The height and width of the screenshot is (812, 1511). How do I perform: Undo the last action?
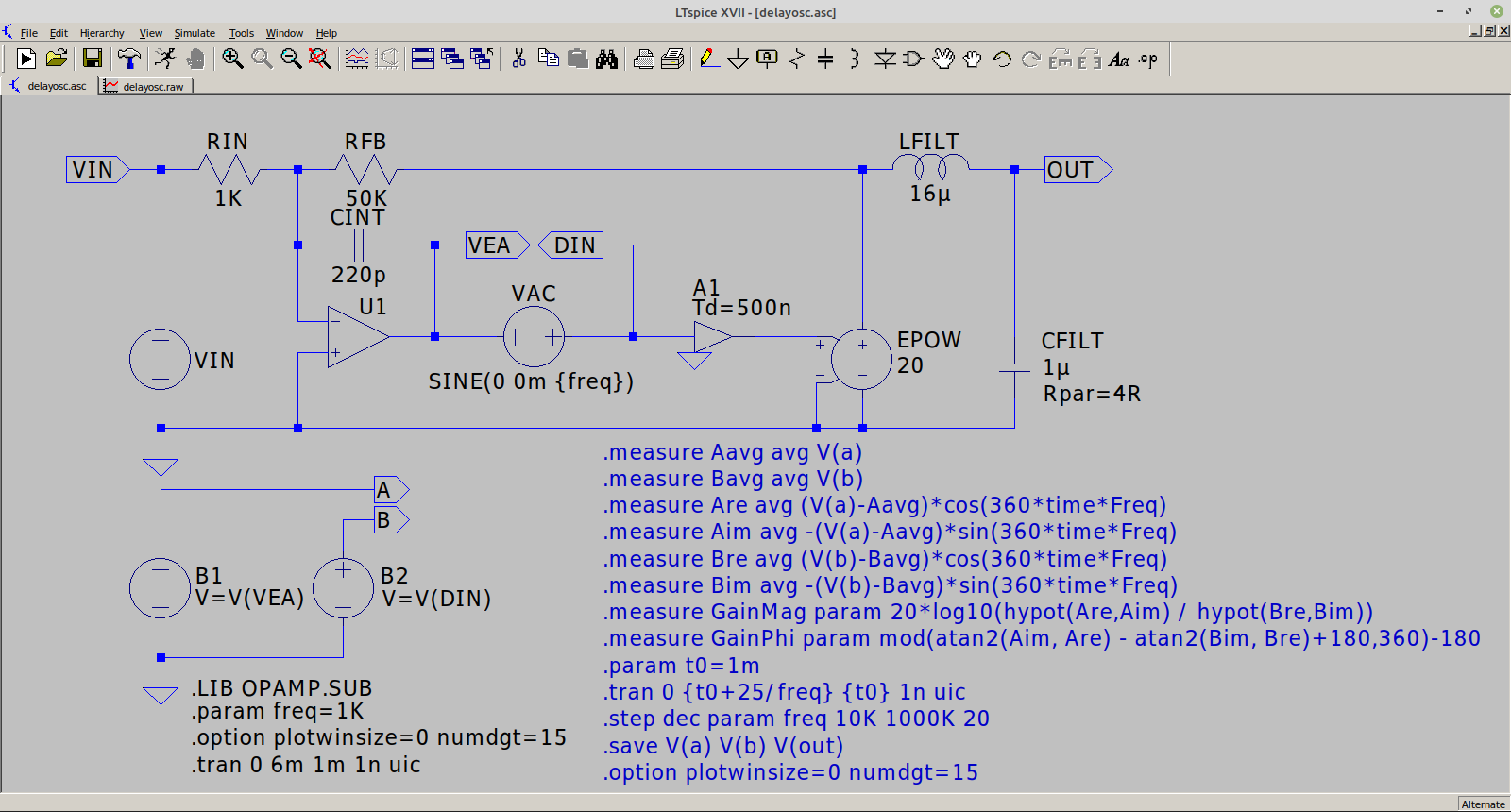[x=1002, y=59]
